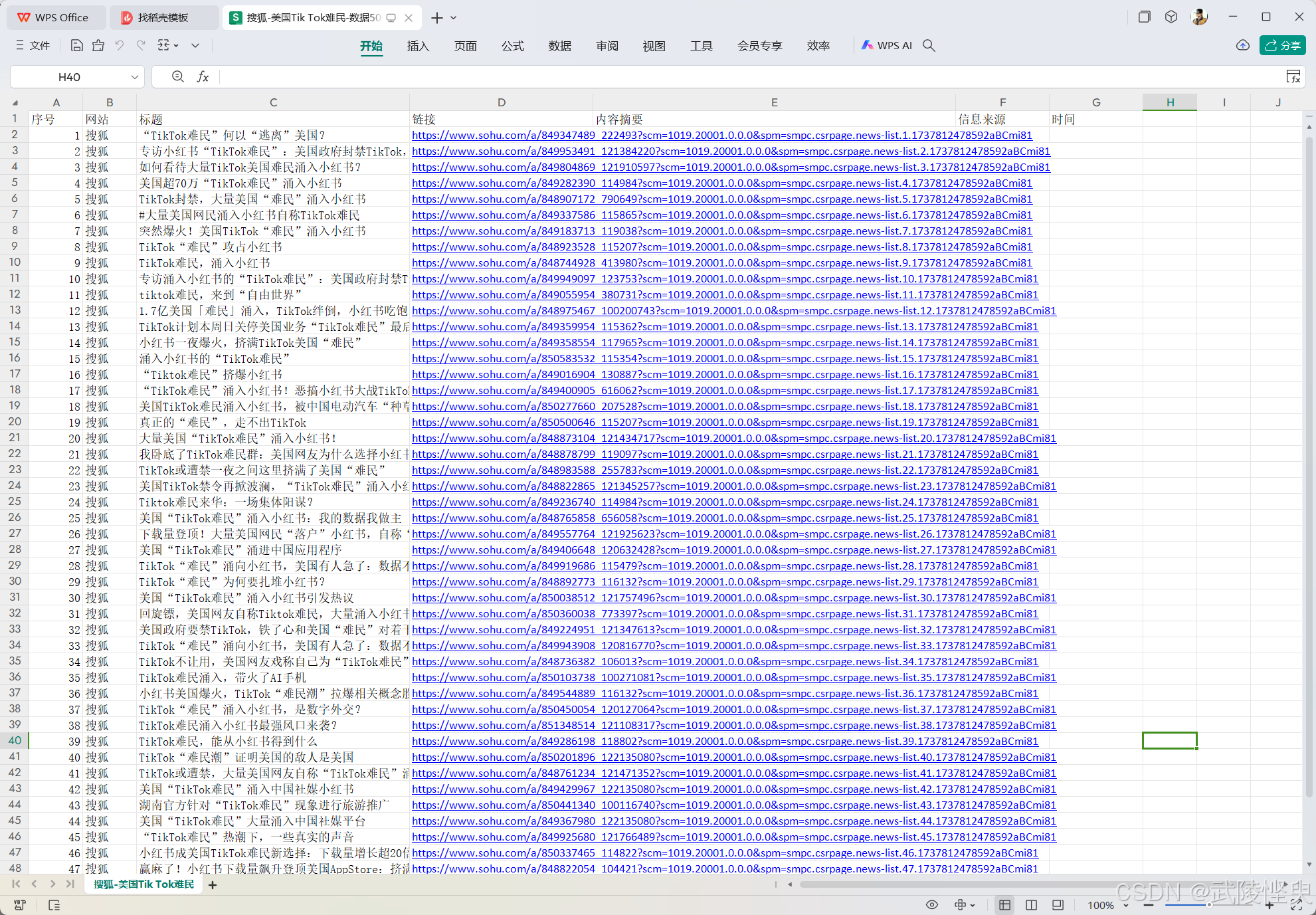This screenshot has width=1316, height=915.
Task: Open the 会员专享 tab
Action: 760,46
